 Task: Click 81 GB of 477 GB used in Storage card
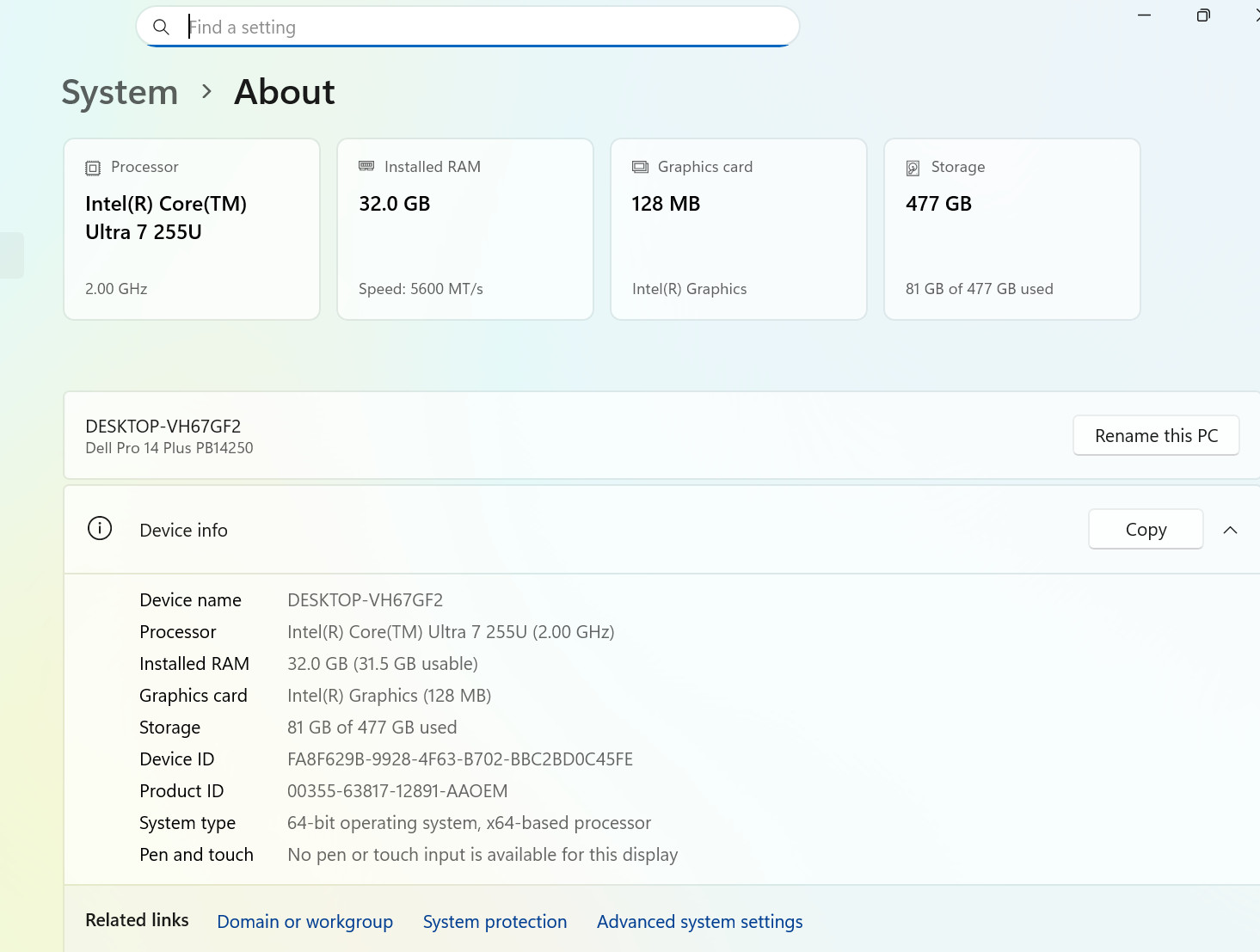(979, 289)
